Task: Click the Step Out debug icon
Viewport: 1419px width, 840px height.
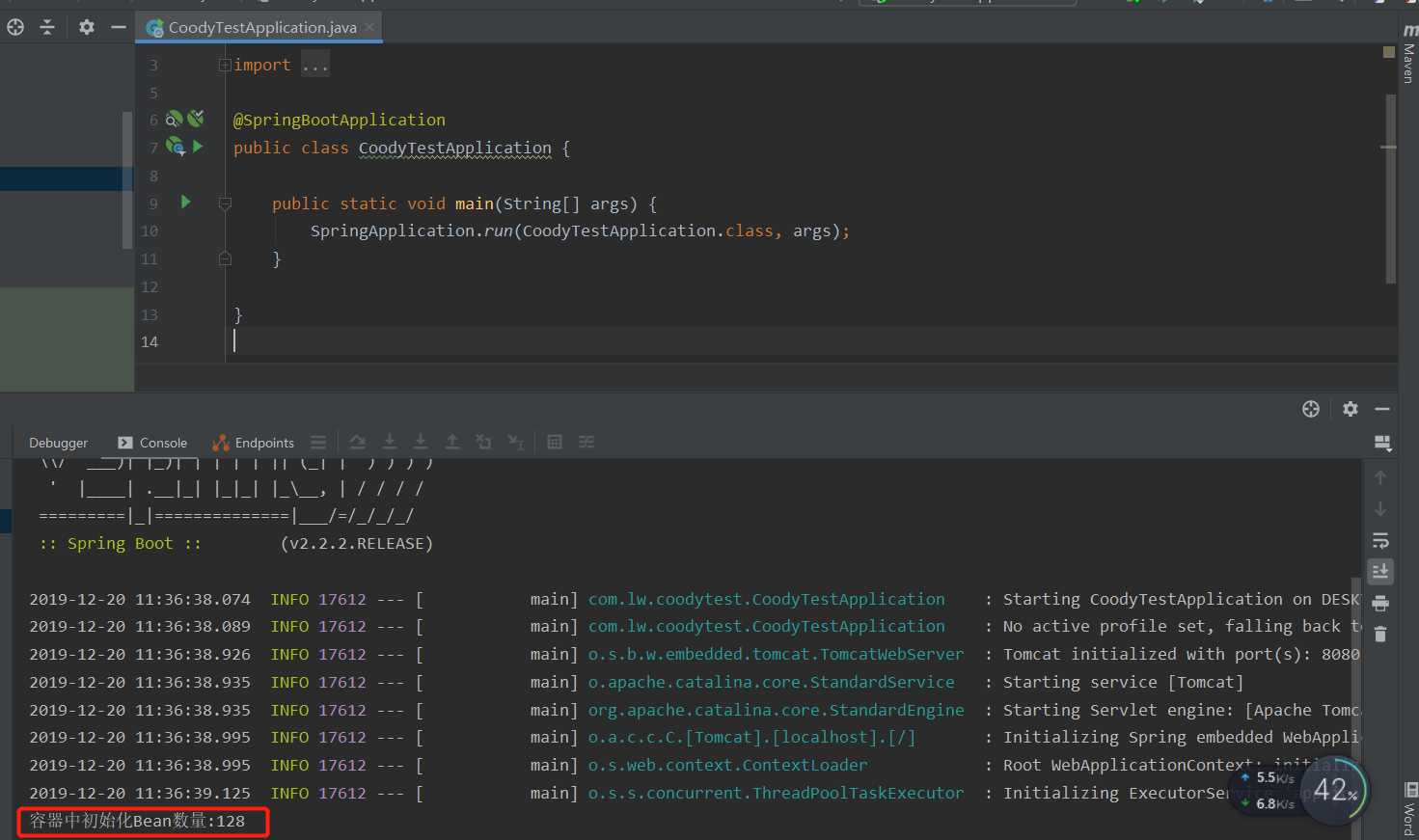Action: click(x=452, y=442)
